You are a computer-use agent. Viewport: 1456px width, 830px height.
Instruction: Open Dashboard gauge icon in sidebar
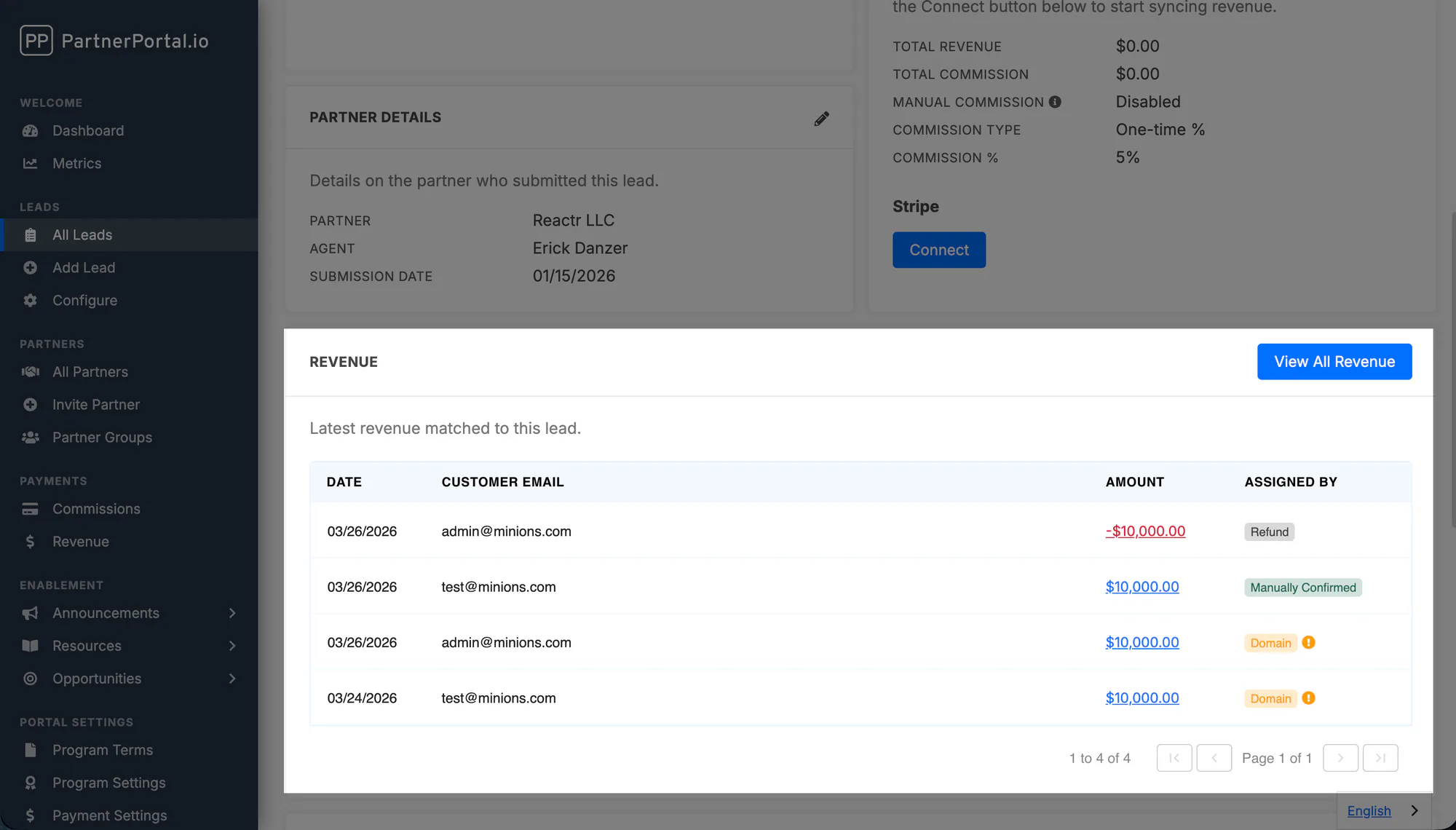click(x=30, y=131)
